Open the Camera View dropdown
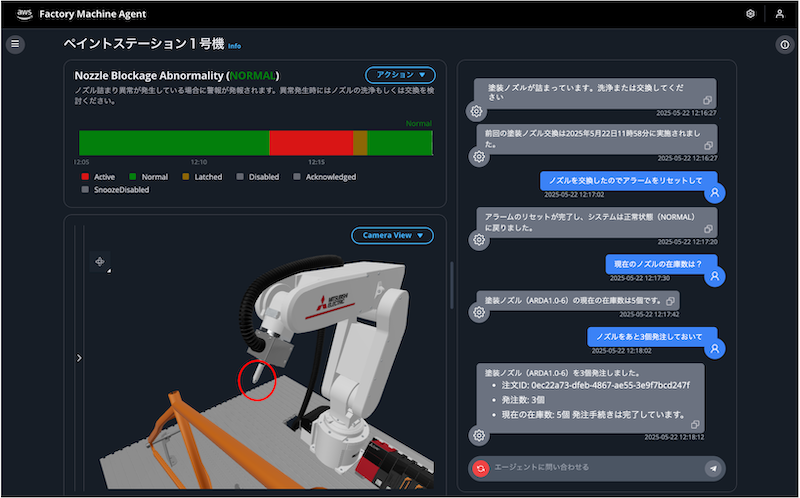 [x=392, y=235]
